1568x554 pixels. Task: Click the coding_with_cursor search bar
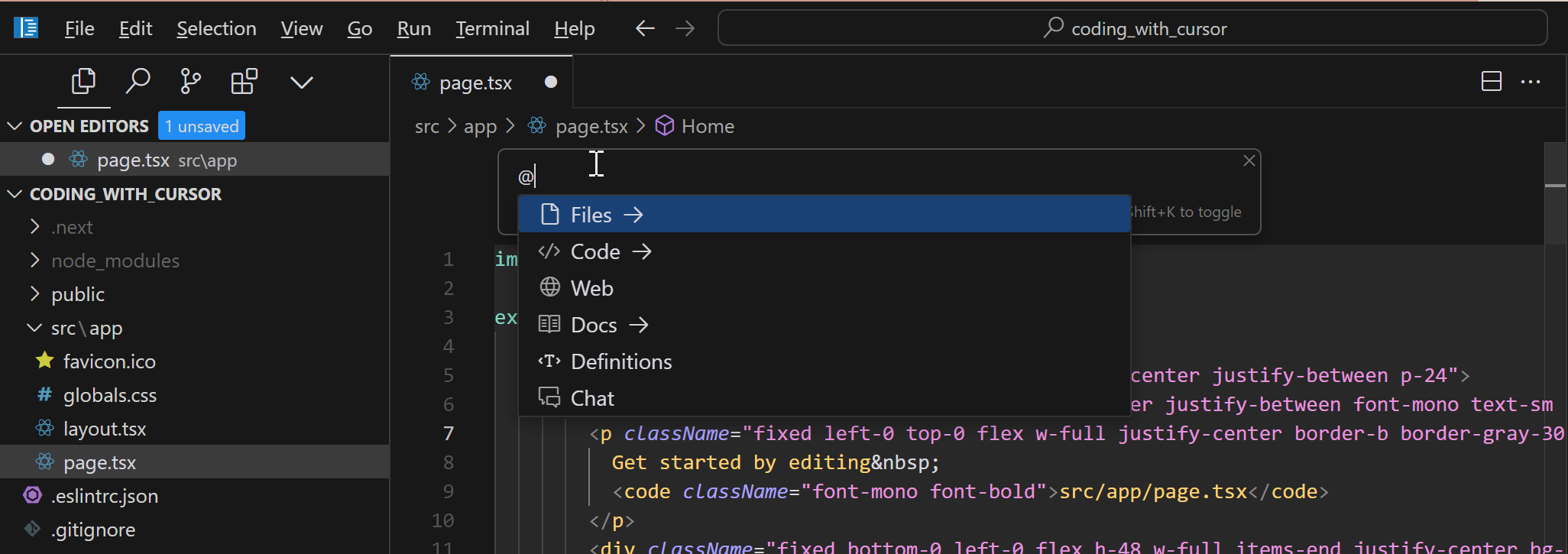click(1132, 28)
